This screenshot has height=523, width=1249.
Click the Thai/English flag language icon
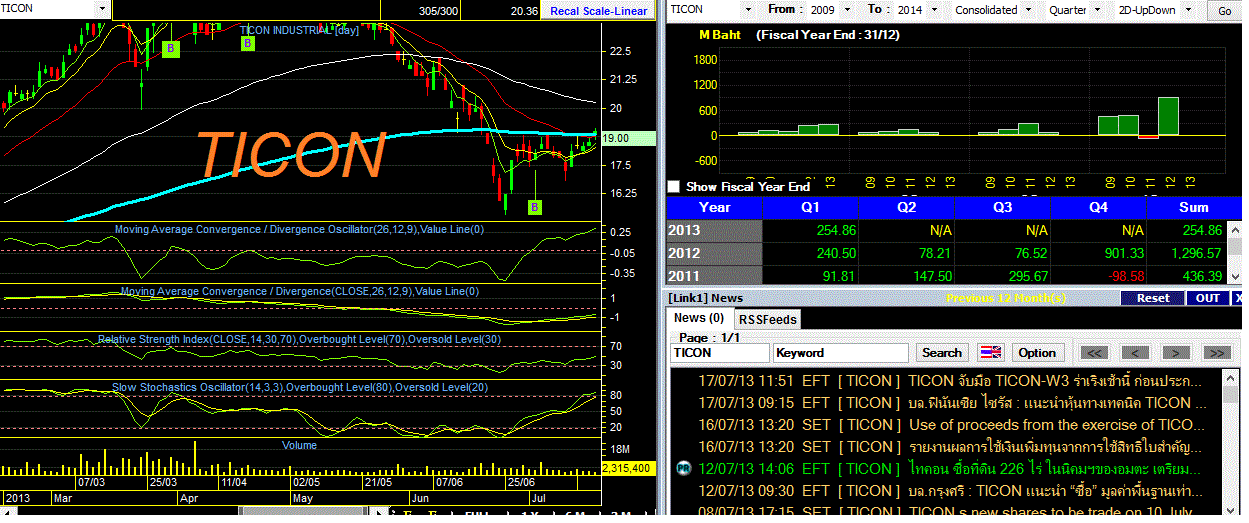pos(990,353)
